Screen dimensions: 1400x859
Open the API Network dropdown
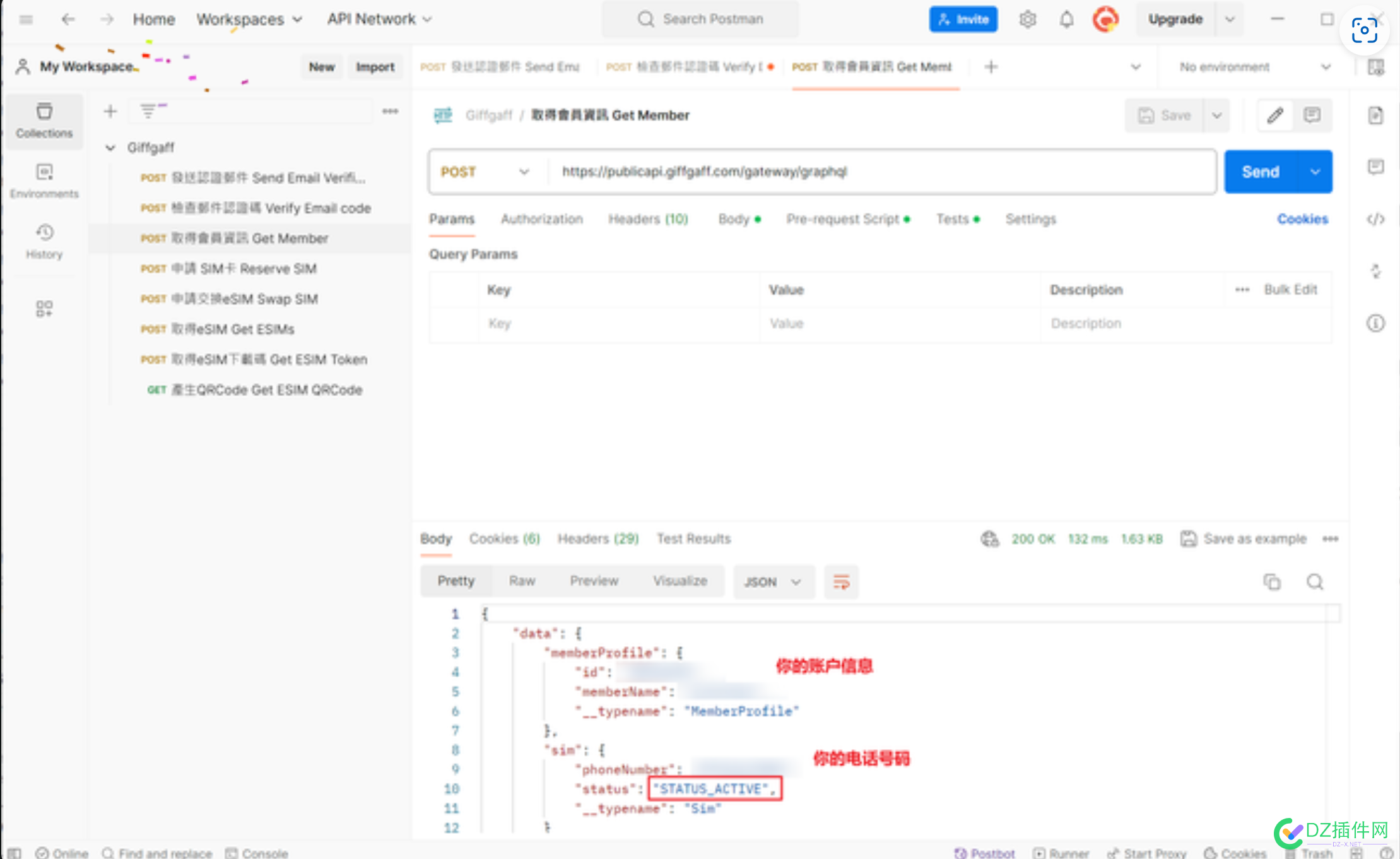(379, 20)
